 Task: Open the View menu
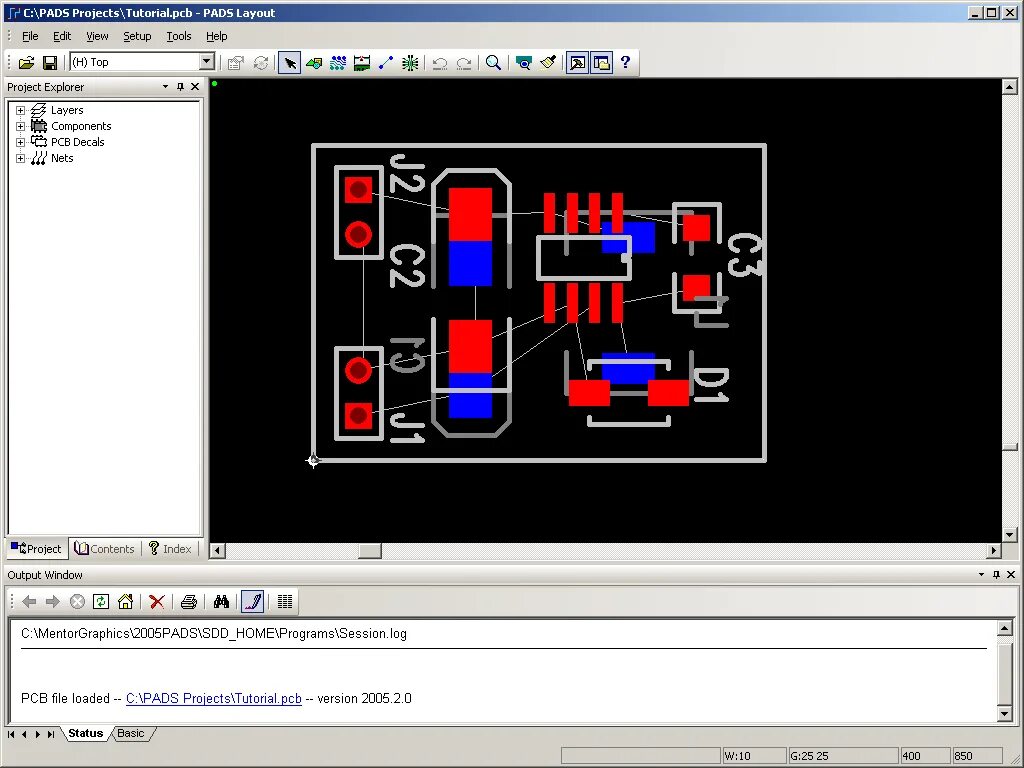pos(97,36)
